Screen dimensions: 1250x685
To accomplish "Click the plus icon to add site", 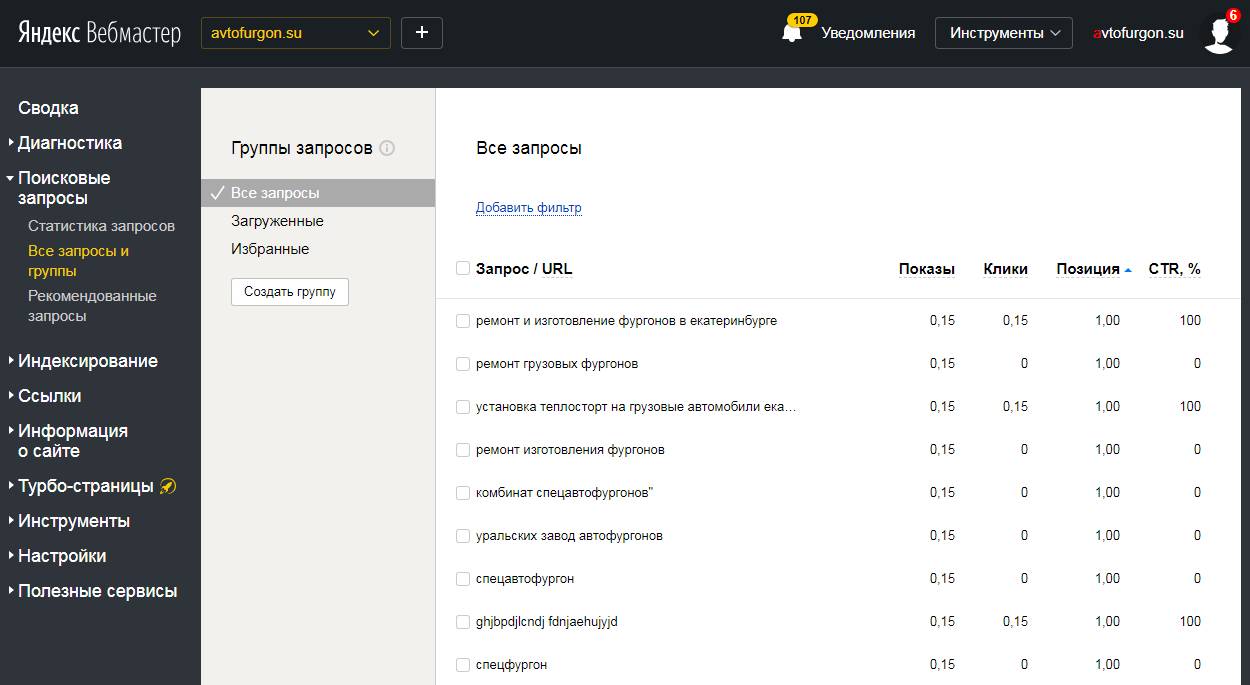I will [422, 33].
